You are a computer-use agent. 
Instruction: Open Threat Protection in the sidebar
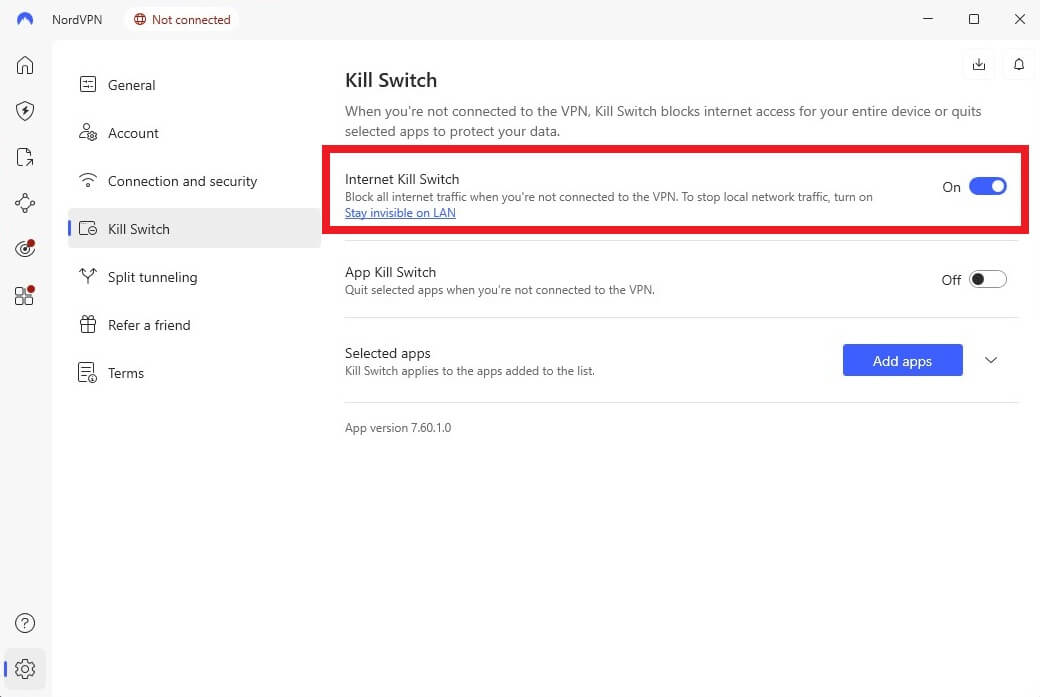(x=24, y=111)
